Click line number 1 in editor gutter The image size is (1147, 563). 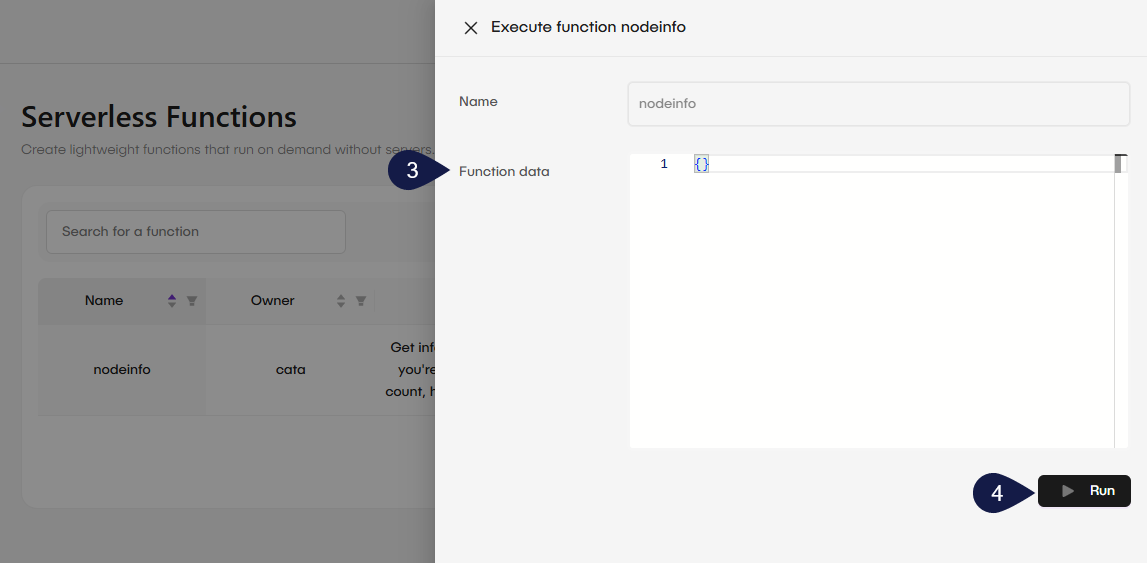pos(664,164)
